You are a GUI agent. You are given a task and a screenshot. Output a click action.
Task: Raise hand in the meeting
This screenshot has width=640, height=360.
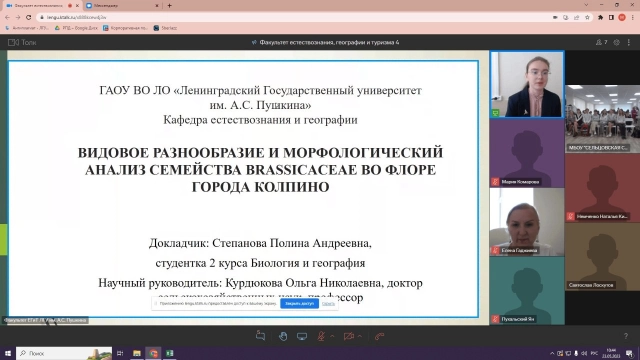282,336
